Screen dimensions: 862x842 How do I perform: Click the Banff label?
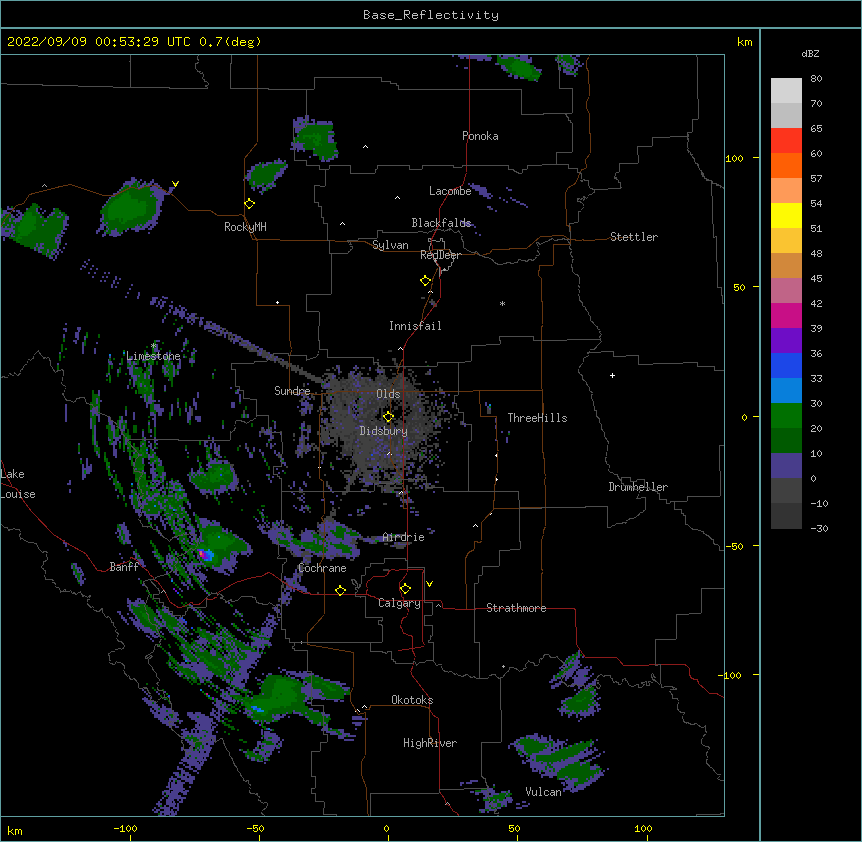124,567
